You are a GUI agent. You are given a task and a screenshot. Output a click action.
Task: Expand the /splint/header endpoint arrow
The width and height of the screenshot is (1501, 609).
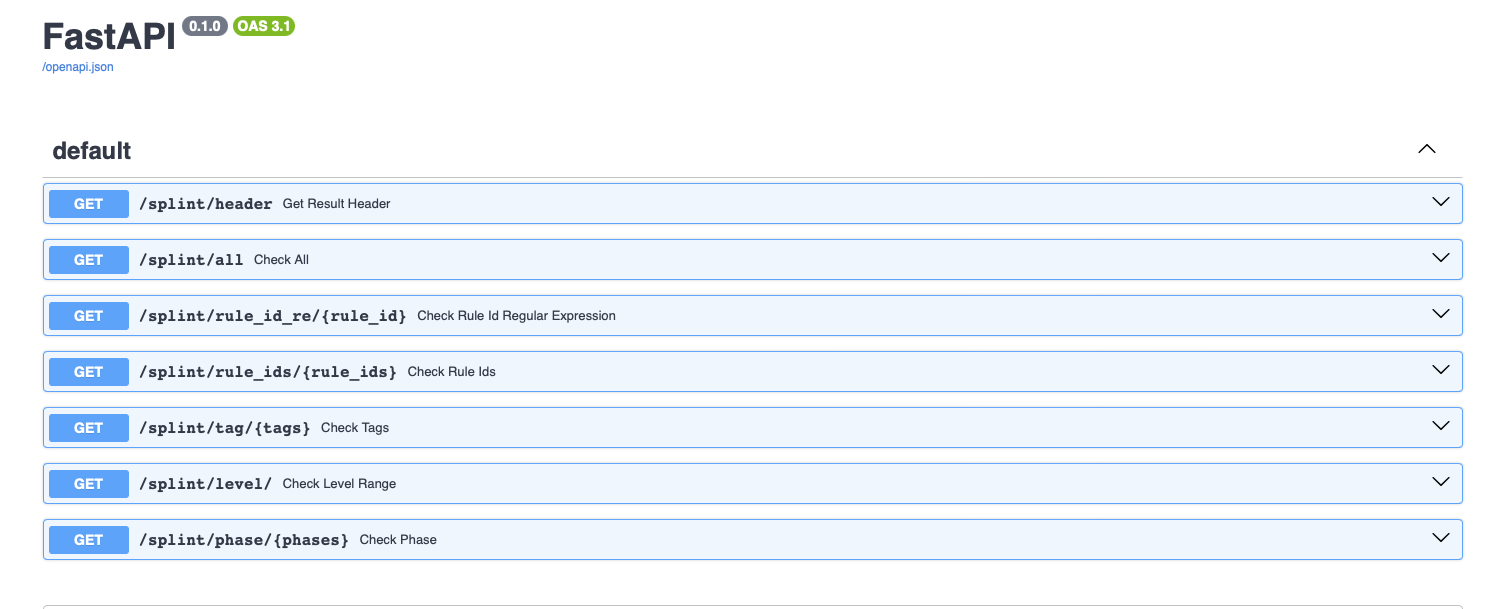(x=1441, y=201)
